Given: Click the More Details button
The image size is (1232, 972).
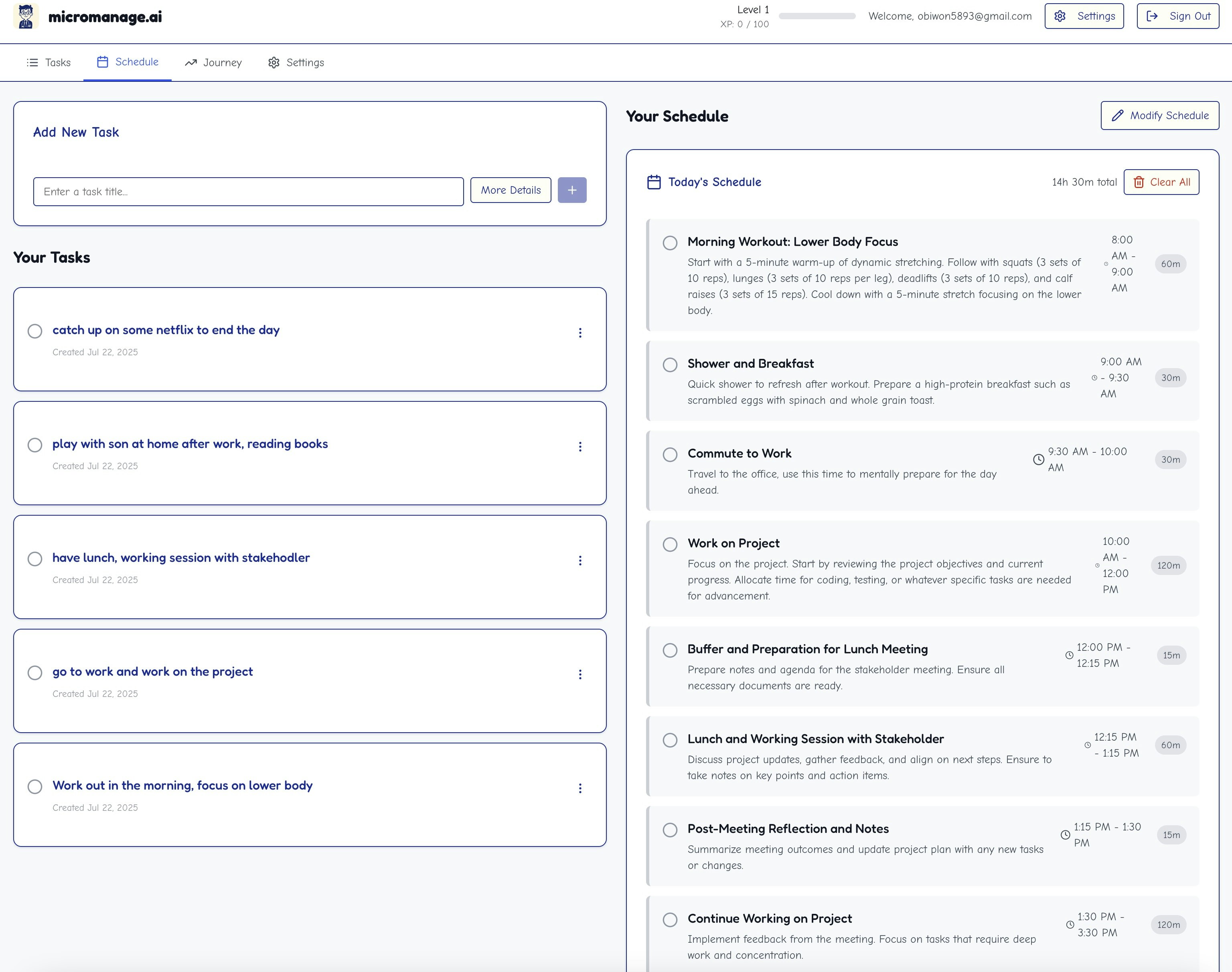Looking at the screenshot, I should pyautogui.click(x=511, y=190).
